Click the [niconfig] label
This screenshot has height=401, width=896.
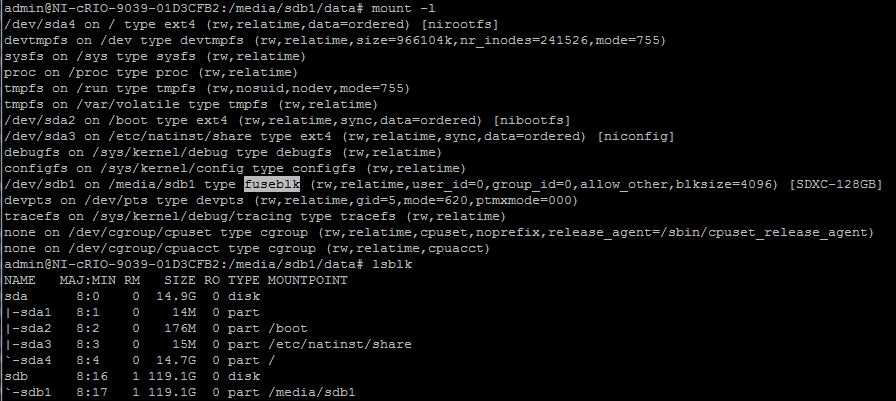(636, 137)
